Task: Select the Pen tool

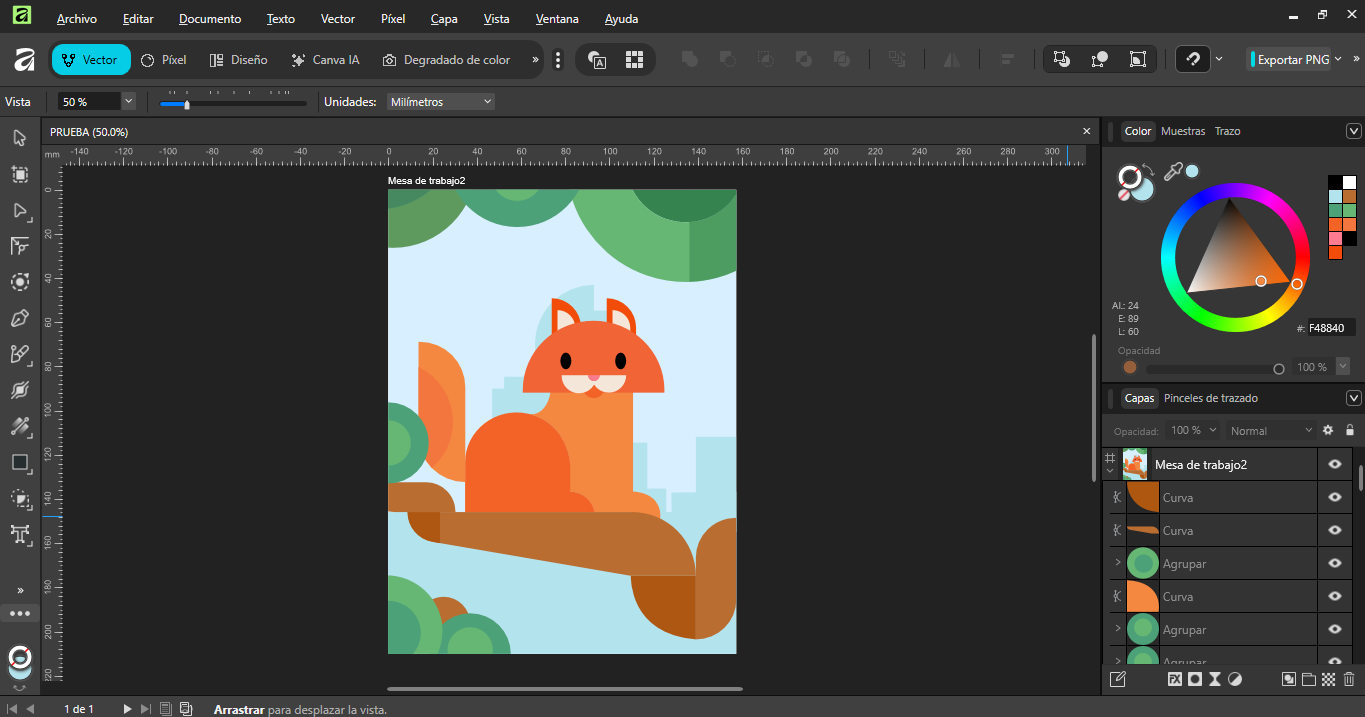Action: pos(19,318)
